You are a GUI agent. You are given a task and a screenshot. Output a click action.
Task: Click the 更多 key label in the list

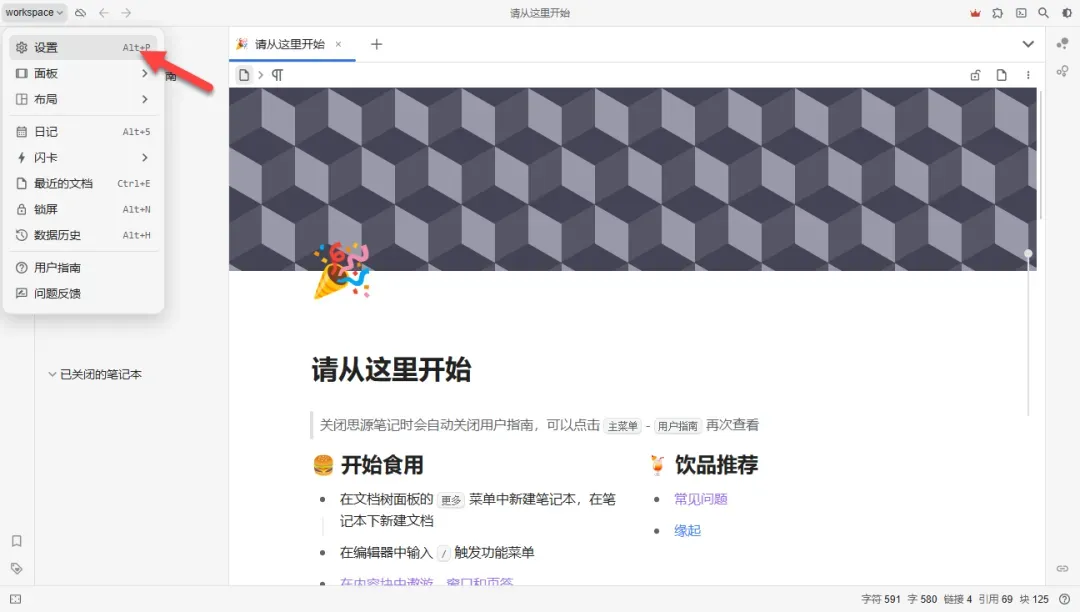point(451,500)
